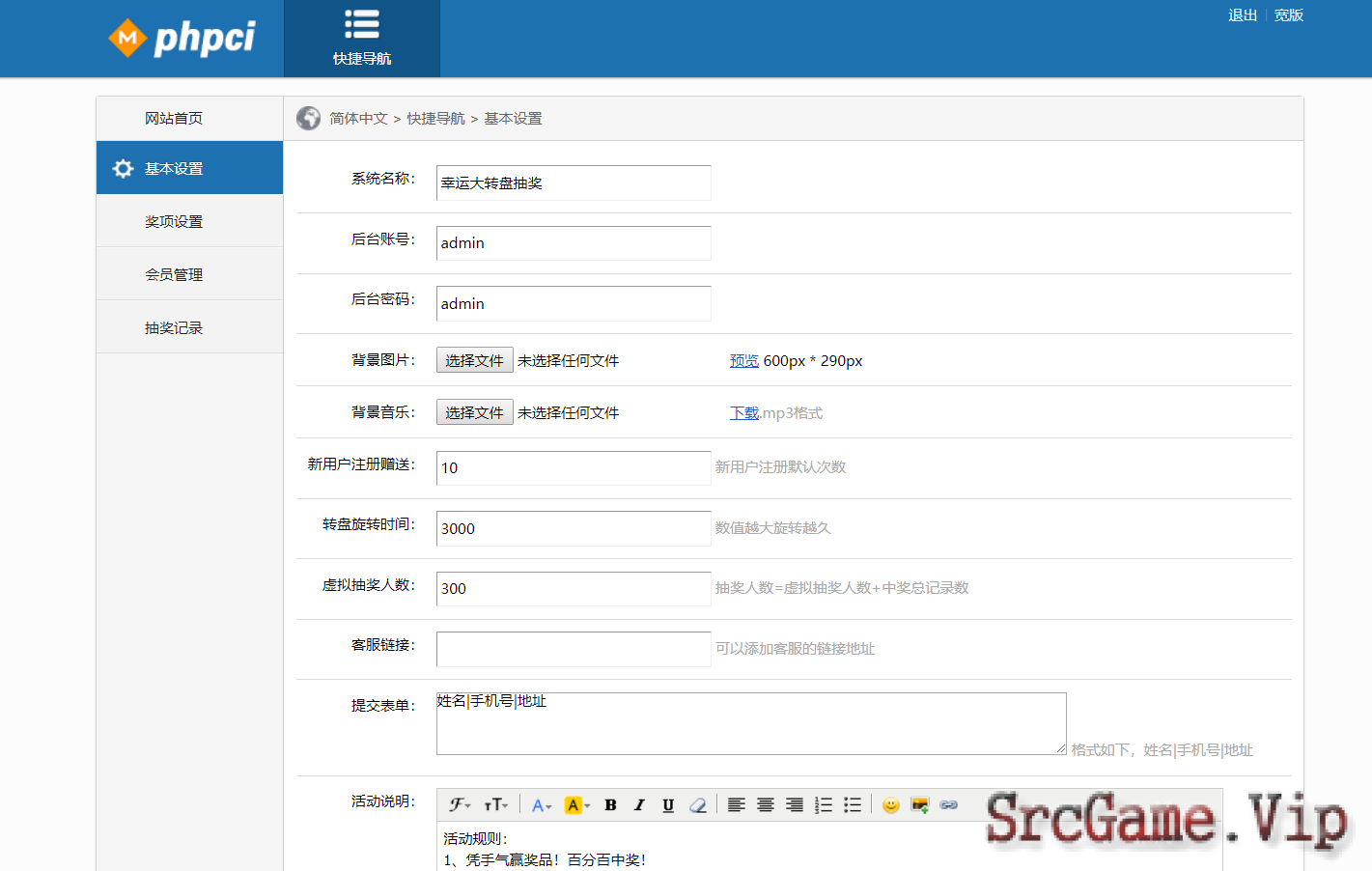Go to 奖项设置 in the sidebar

coord(174,221)
